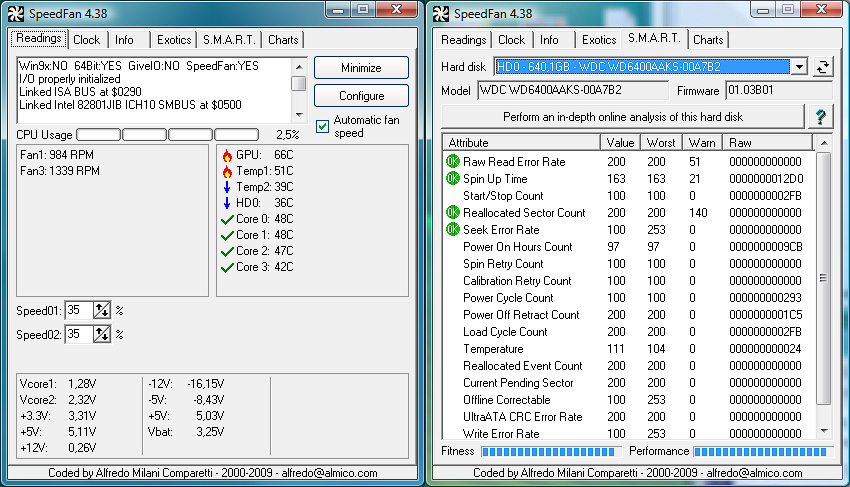Select the Load Cycle Count row
This screenshot has width=850, height=487.
629,332
